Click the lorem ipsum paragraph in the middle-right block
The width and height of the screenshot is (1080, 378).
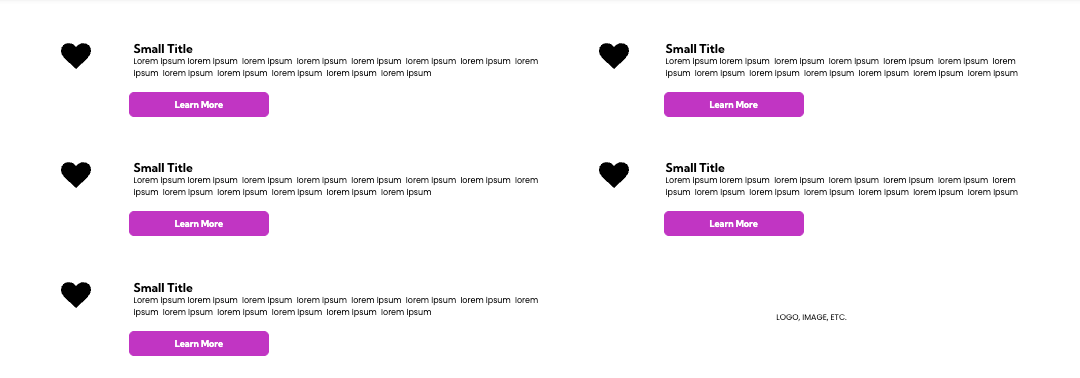(x=842, y=187)
